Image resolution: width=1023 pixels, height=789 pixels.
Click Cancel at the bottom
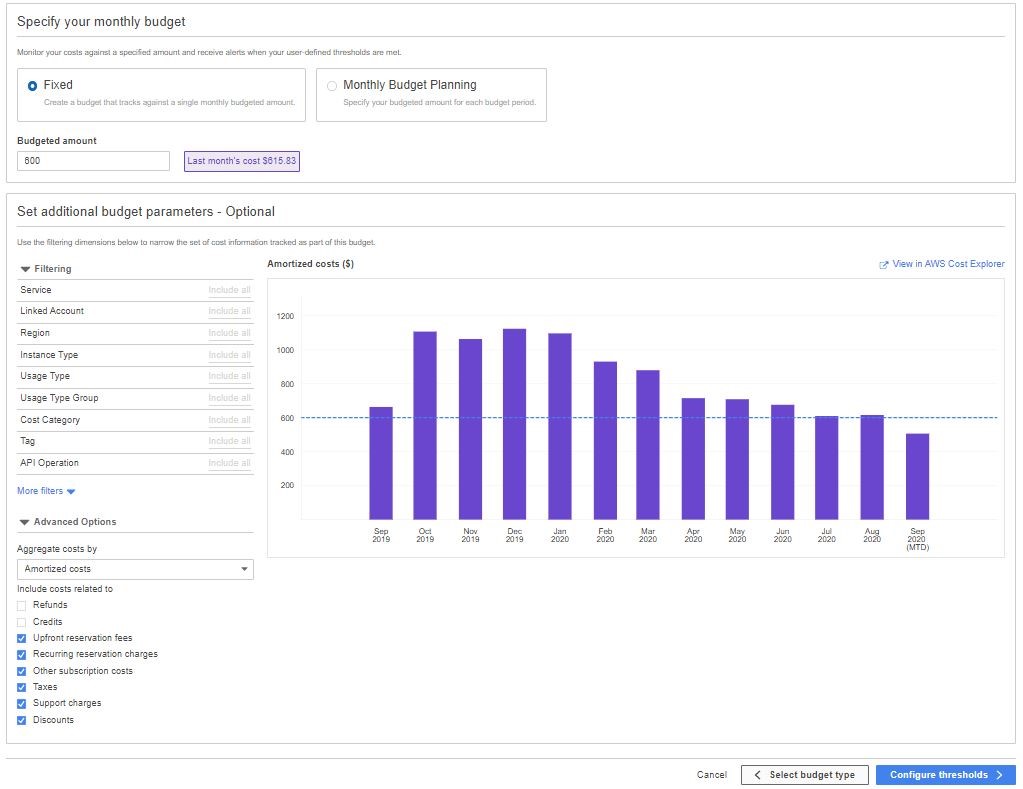pos(711,775)
